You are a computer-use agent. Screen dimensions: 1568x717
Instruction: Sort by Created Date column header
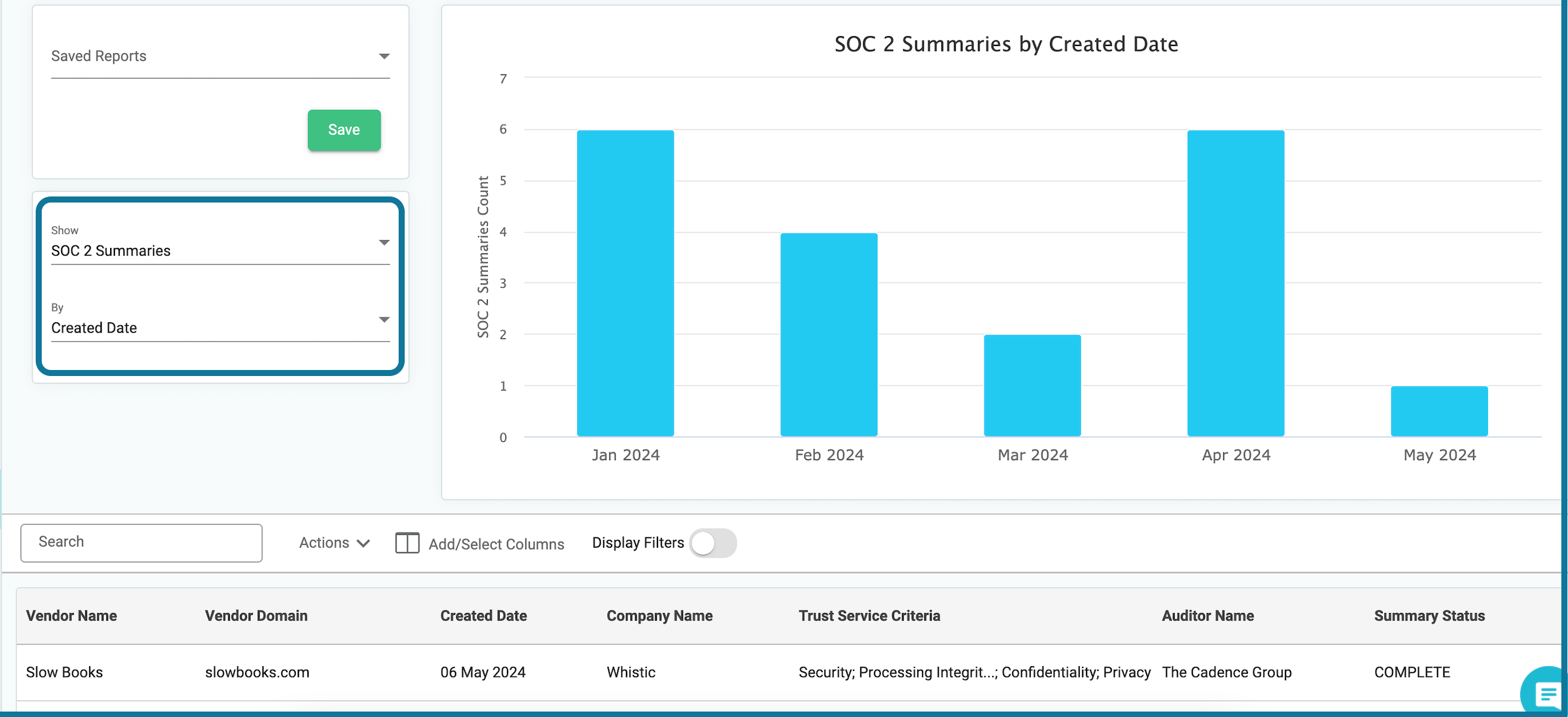[483, 615]
